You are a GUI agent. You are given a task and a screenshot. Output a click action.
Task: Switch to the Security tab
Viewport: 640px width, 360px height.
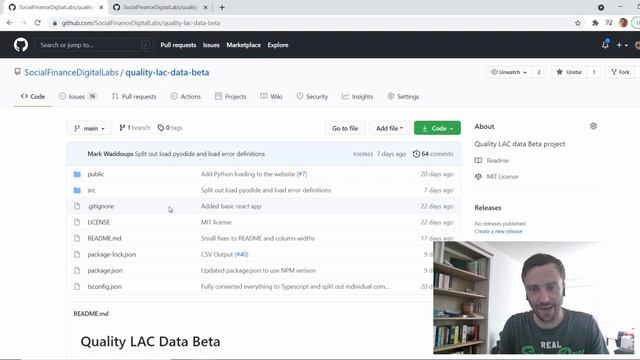tap(312, 96)
